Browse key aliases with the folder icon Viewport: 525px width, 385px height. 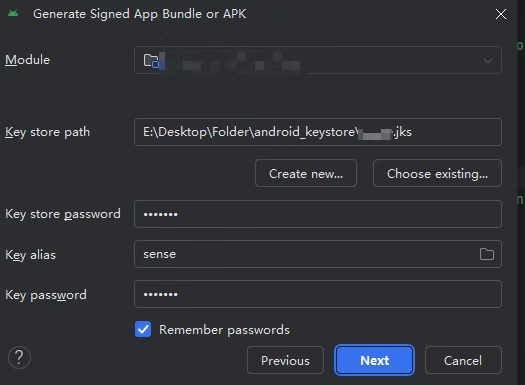(486, 254)
